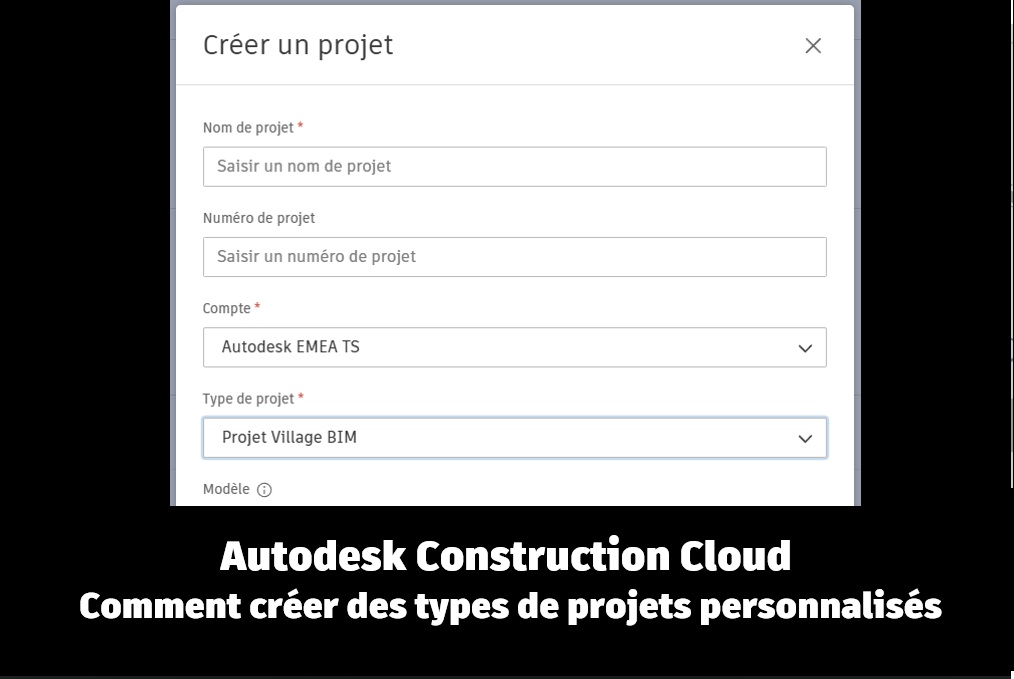1014x679 pixels.
Task: Click the Numéro de projet label
Action: [x=258, y=217]
